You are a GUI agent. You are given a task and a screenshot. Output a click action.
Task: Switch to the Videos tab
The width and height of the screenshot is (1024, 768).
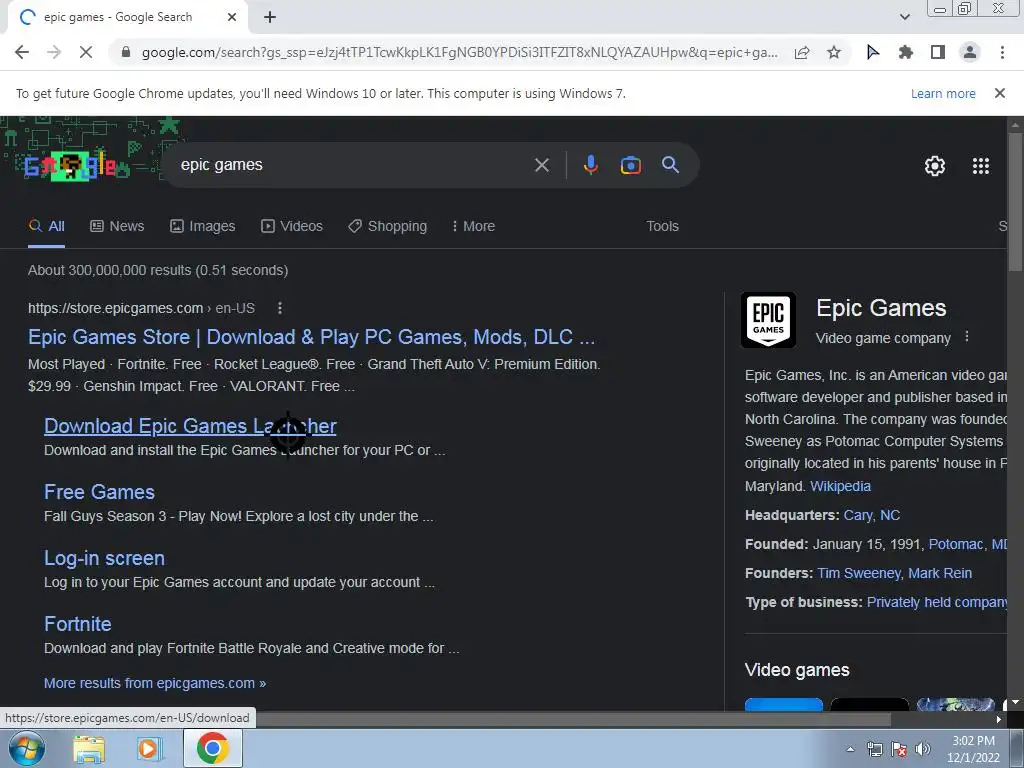tap(292, 227)
